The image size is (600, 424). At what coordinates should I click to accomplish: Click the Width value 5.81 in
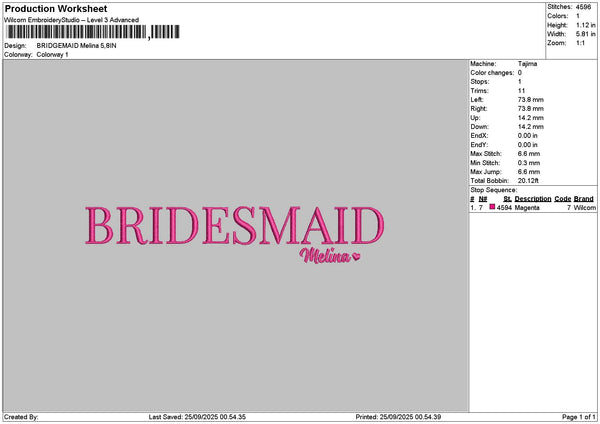585,34
